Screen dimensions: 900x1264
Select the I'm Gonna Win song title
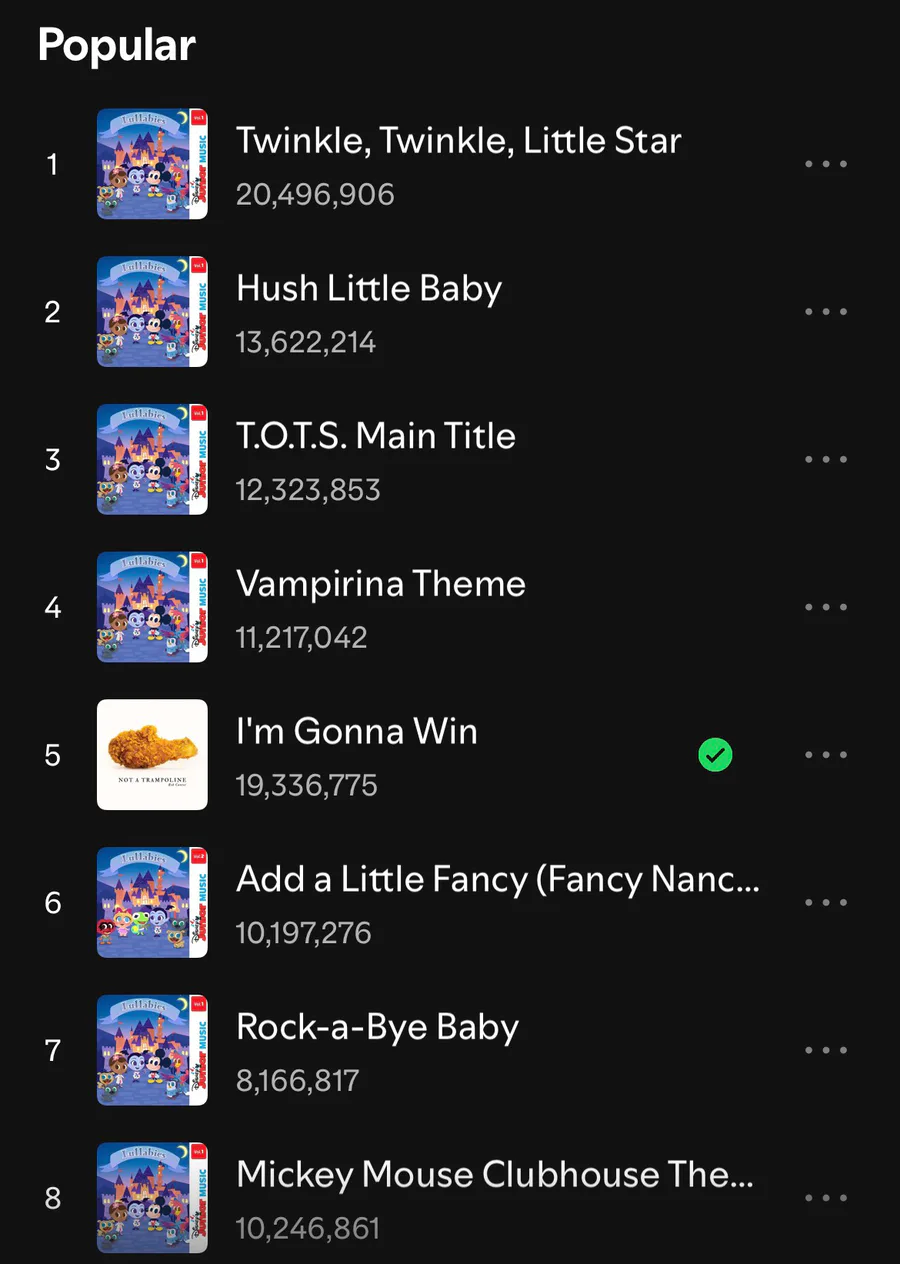pos(356,732)
